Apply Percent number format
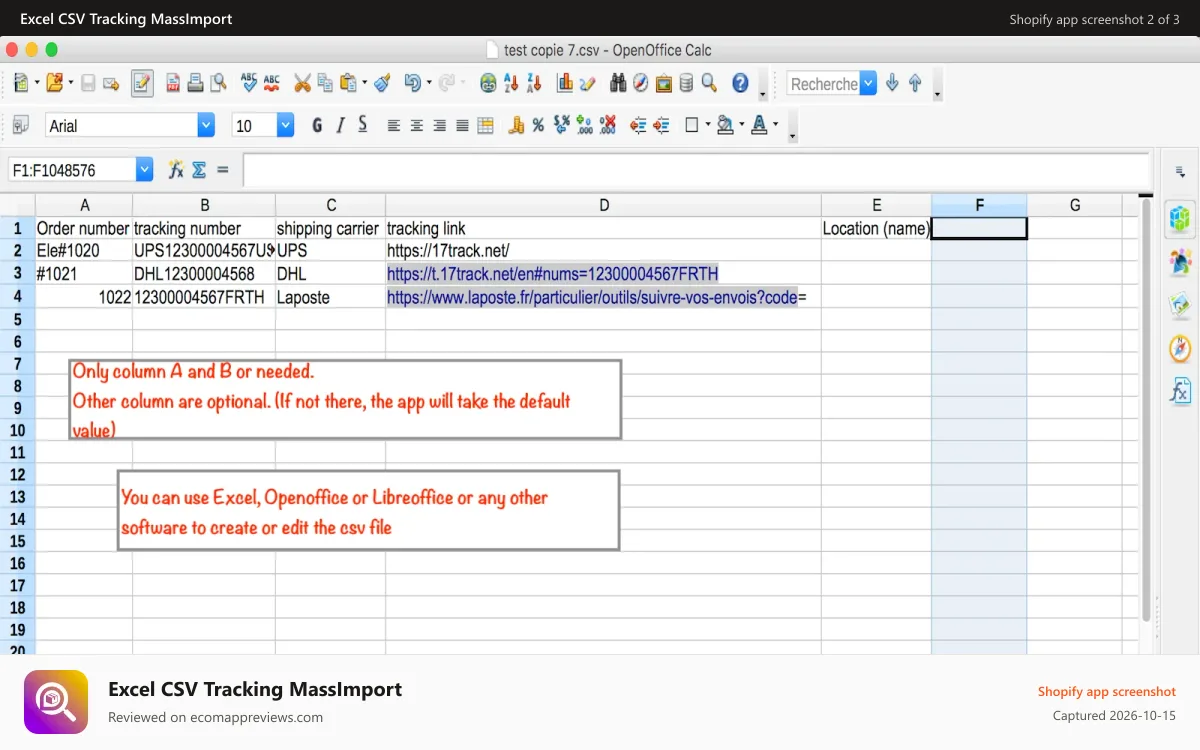 tap(538, 125)
